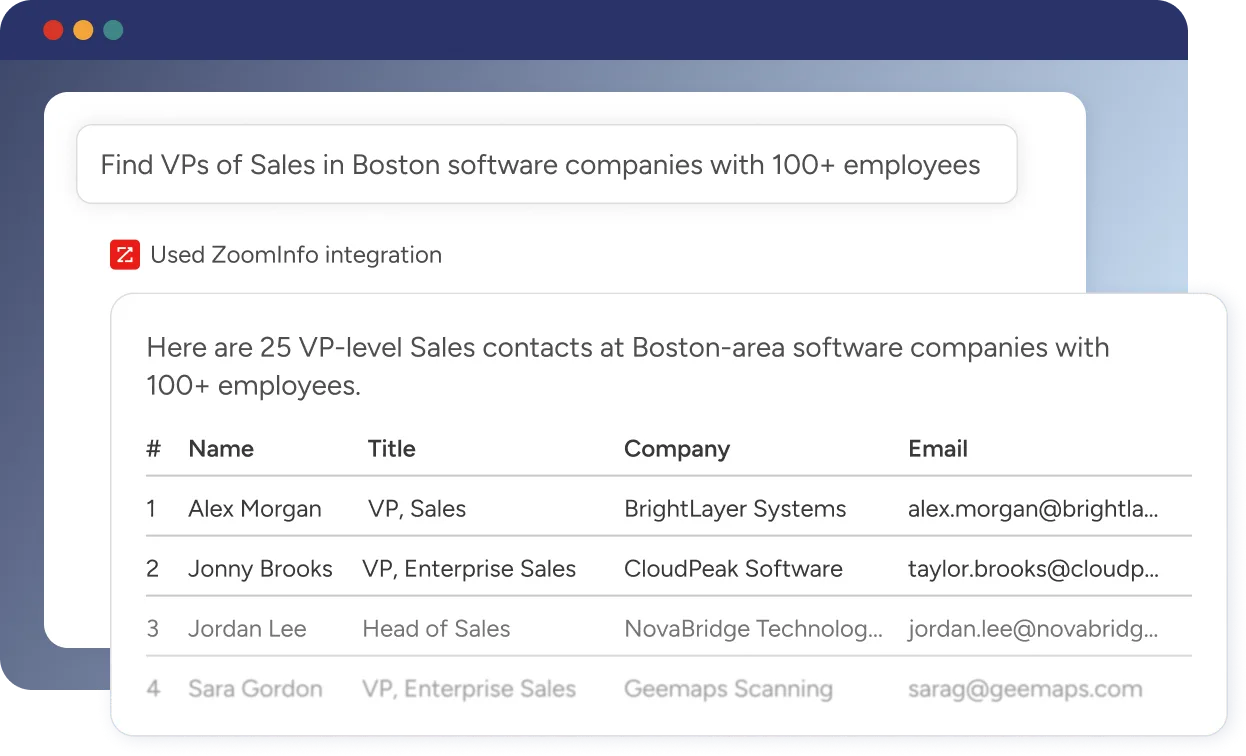Image resolution: width=1246 pixels, height=756 pixels.
Task: Select the result summary paragraph text
Action: coord(628,366)
